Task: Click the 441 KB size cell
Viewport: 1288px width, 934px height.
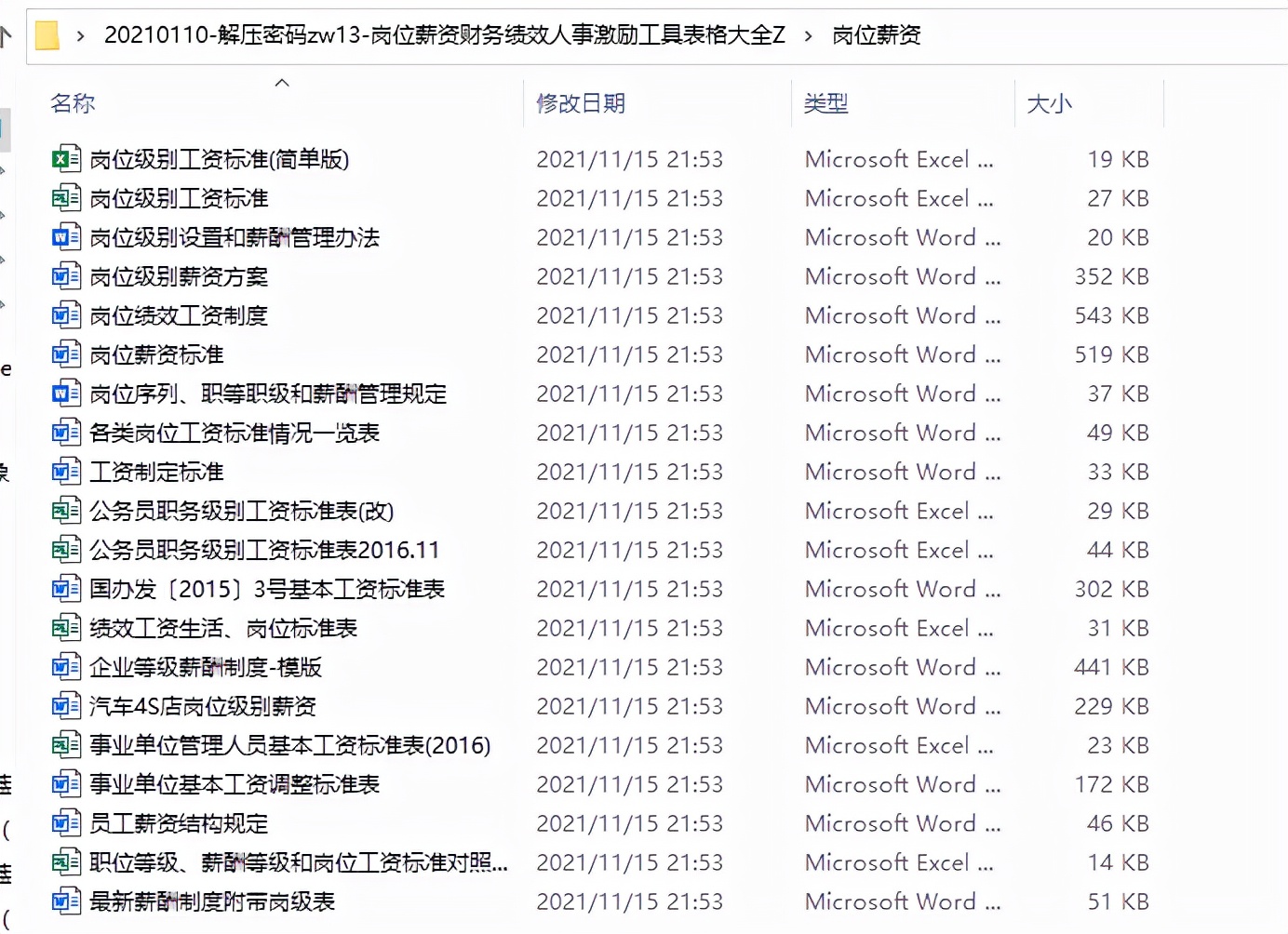Action: (1111, 667)
